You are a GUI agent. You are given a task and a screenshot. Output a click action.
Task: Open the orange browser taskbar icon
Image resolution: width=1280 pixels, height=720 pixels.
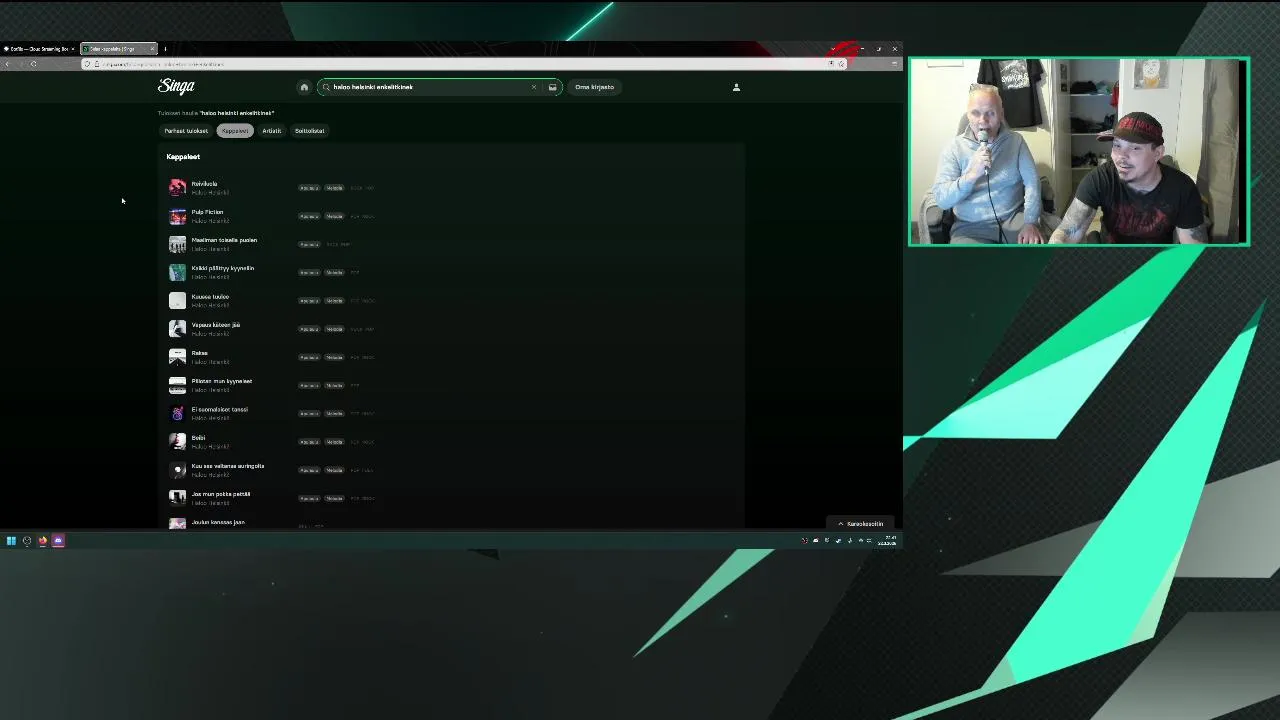pyautogui.click(x=43, y=541)
